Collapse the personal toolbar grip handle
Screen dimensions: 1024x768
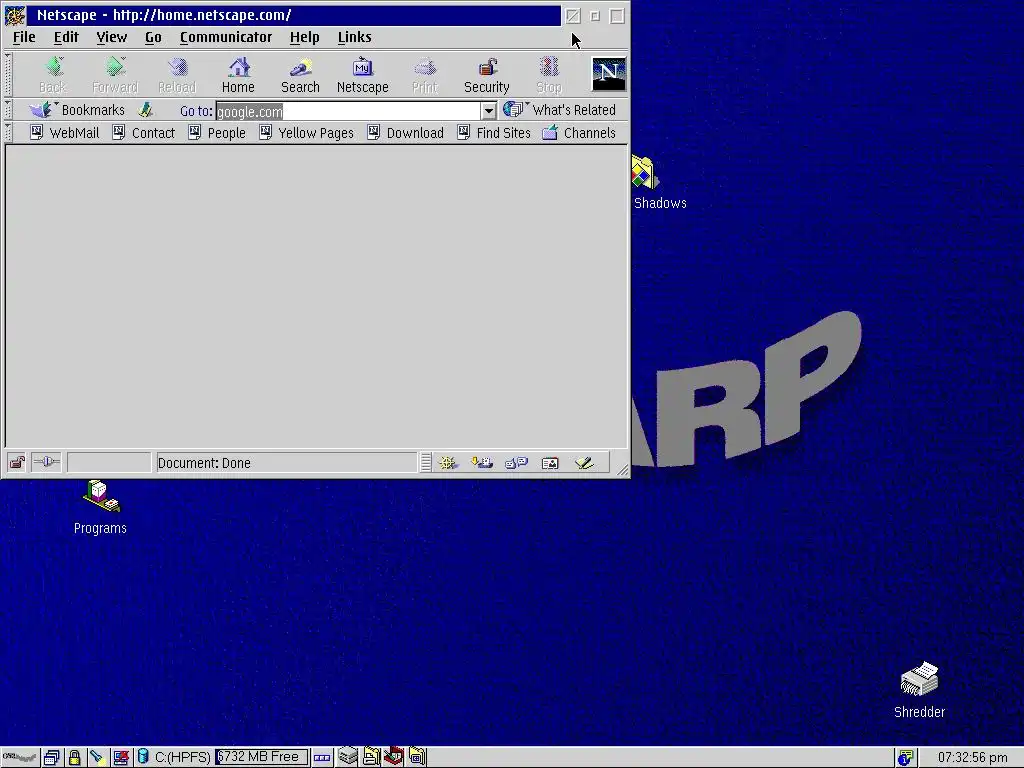click(x=8, y=133)
